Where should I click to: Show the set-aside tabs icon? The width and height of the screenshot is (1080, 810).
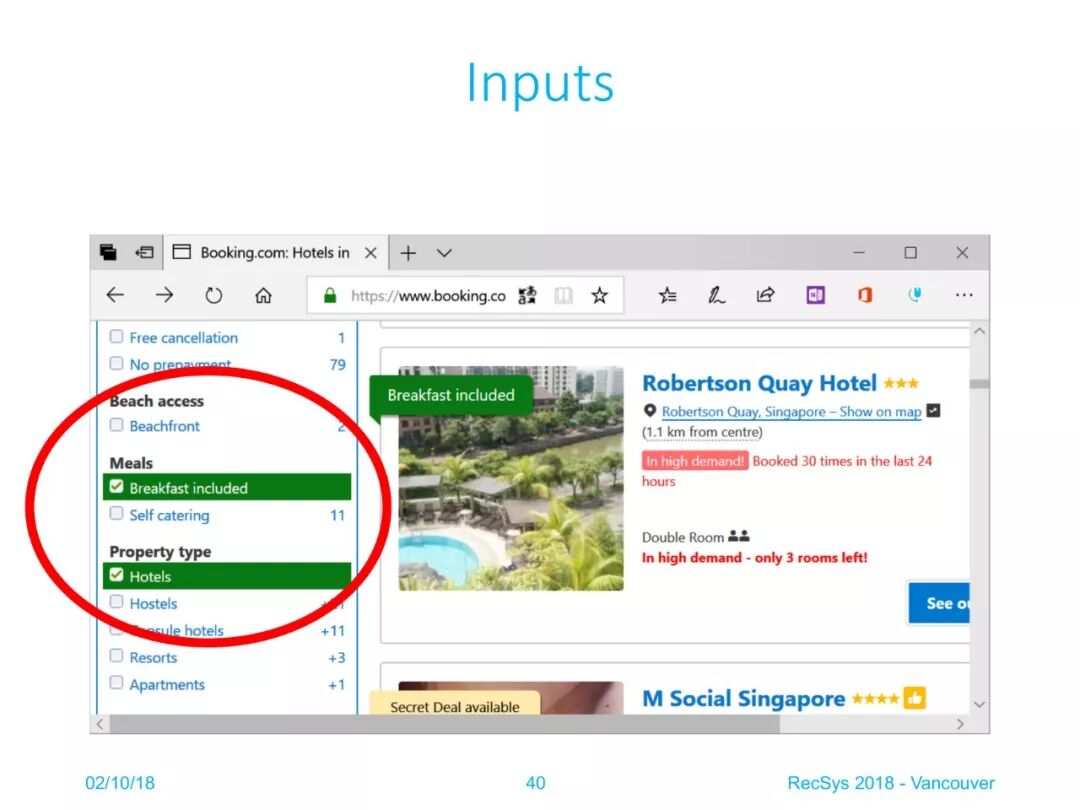[x=108, y=253]
